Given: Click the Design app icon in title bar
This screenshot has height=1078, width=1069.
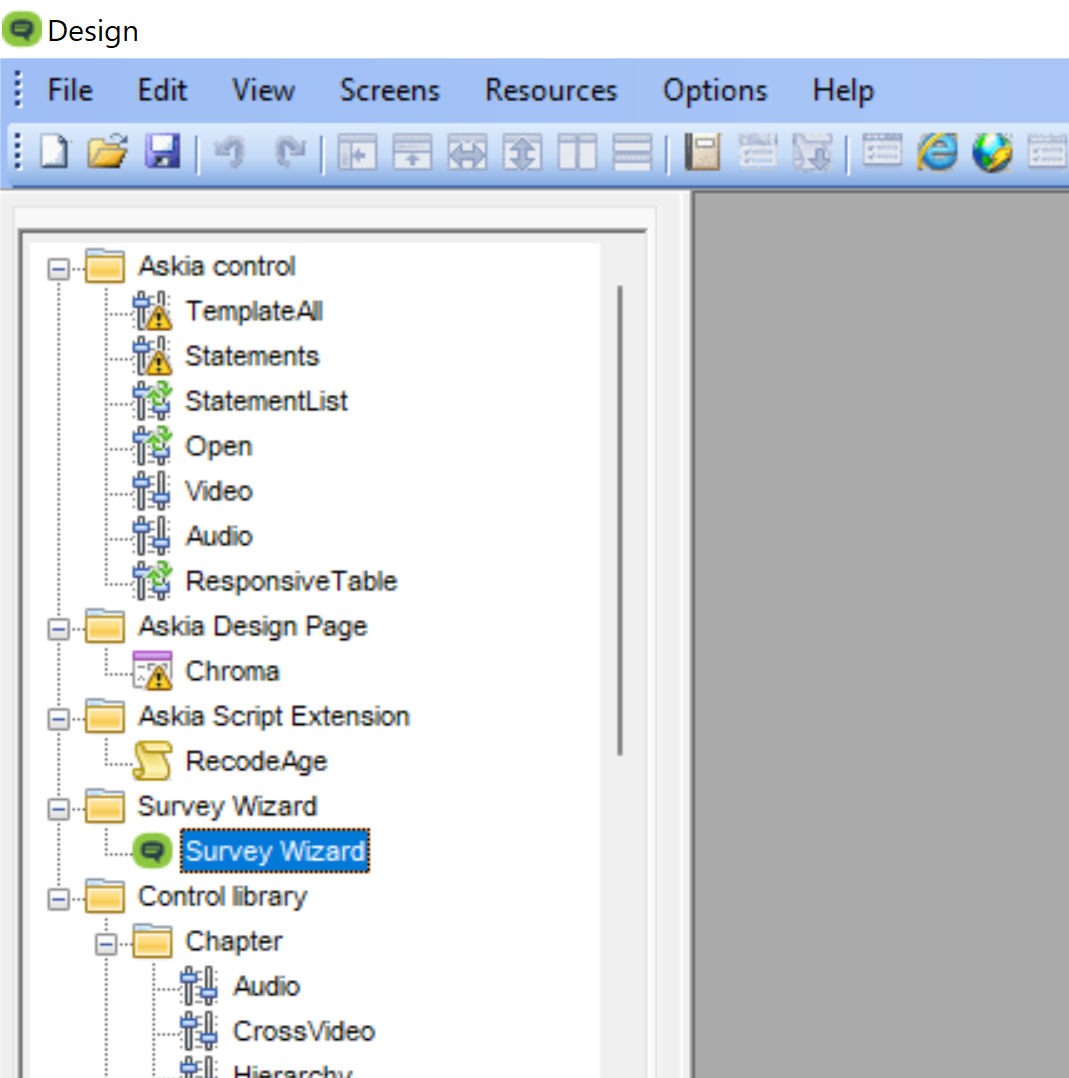Looking at the screenshot, I should [x=22, y=29].
